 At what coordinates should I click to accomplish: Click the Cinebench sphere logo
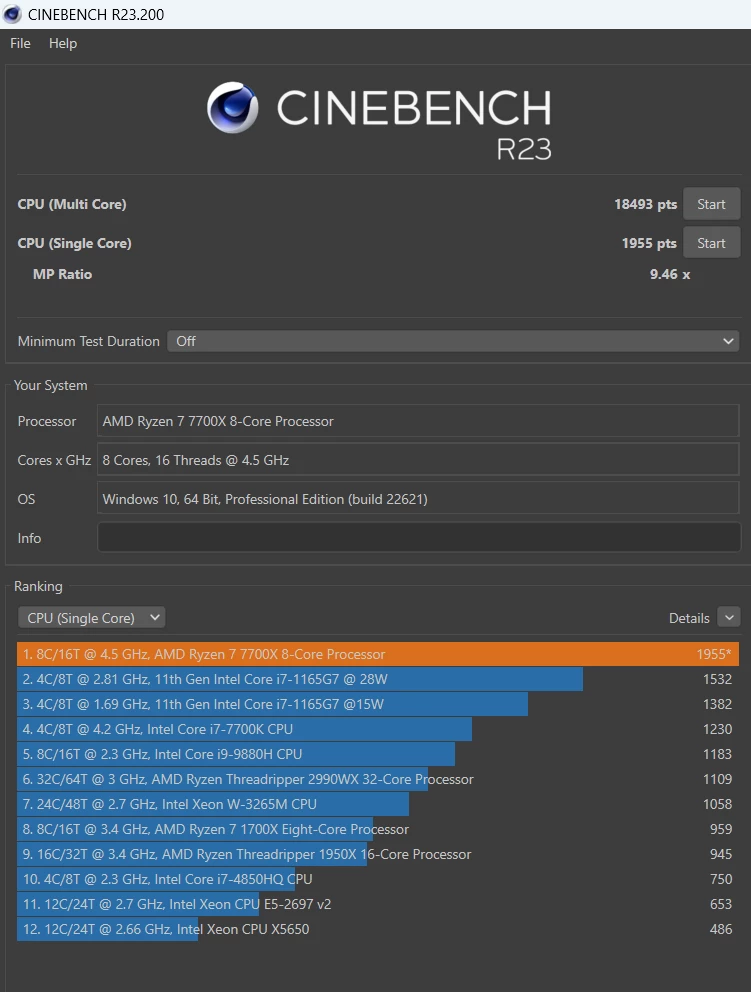coord(233,107)
